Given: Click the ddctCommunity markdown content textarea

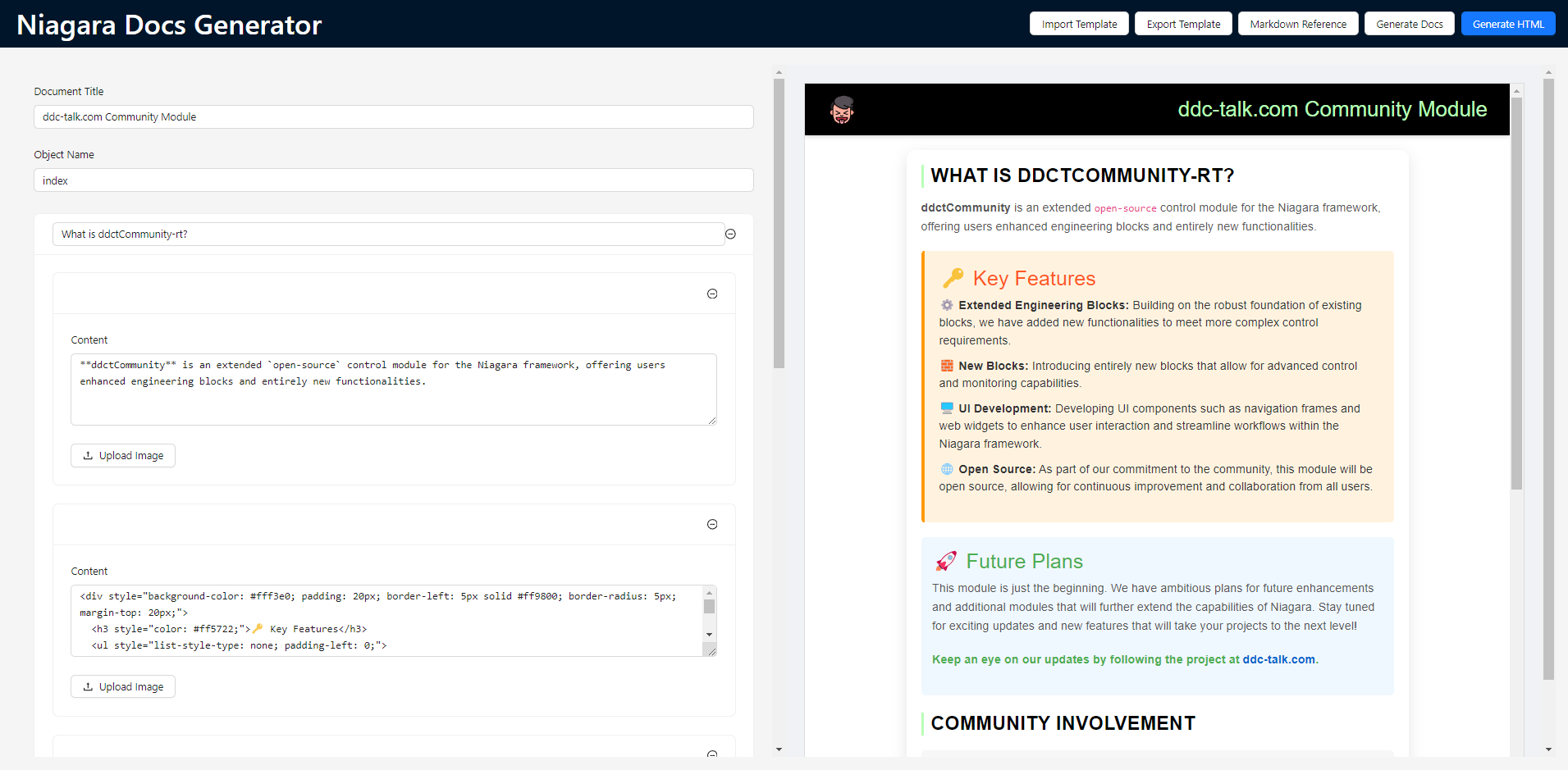Looking at the screenshot, I should [394, 390].
